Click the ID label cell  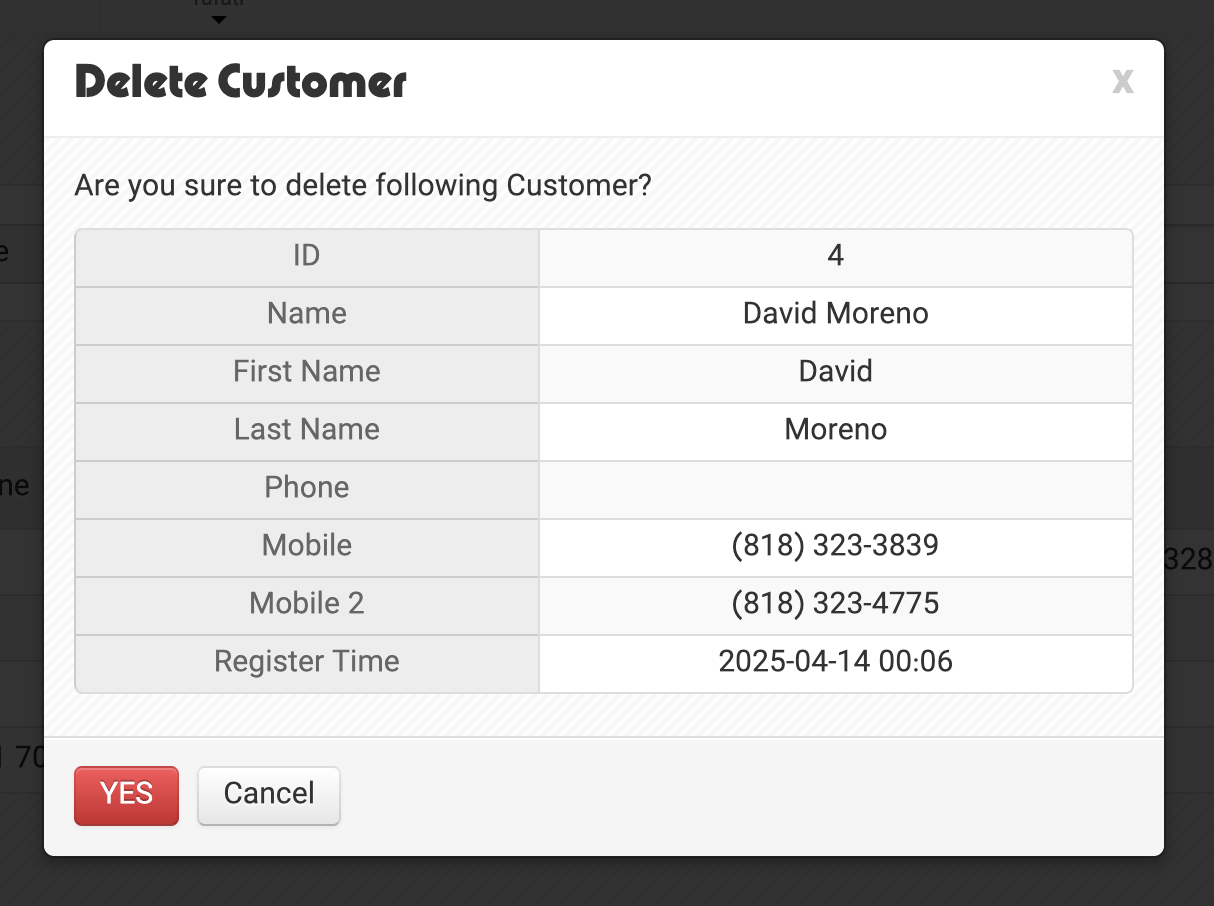[x=307, y=258]
